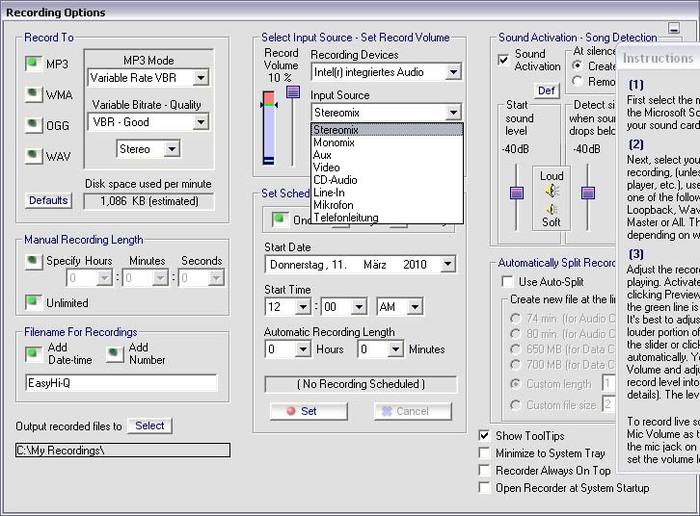Open the automatic recording Minutes dropdown
This screenshot has width=700, height=516.
pos(380,349)
